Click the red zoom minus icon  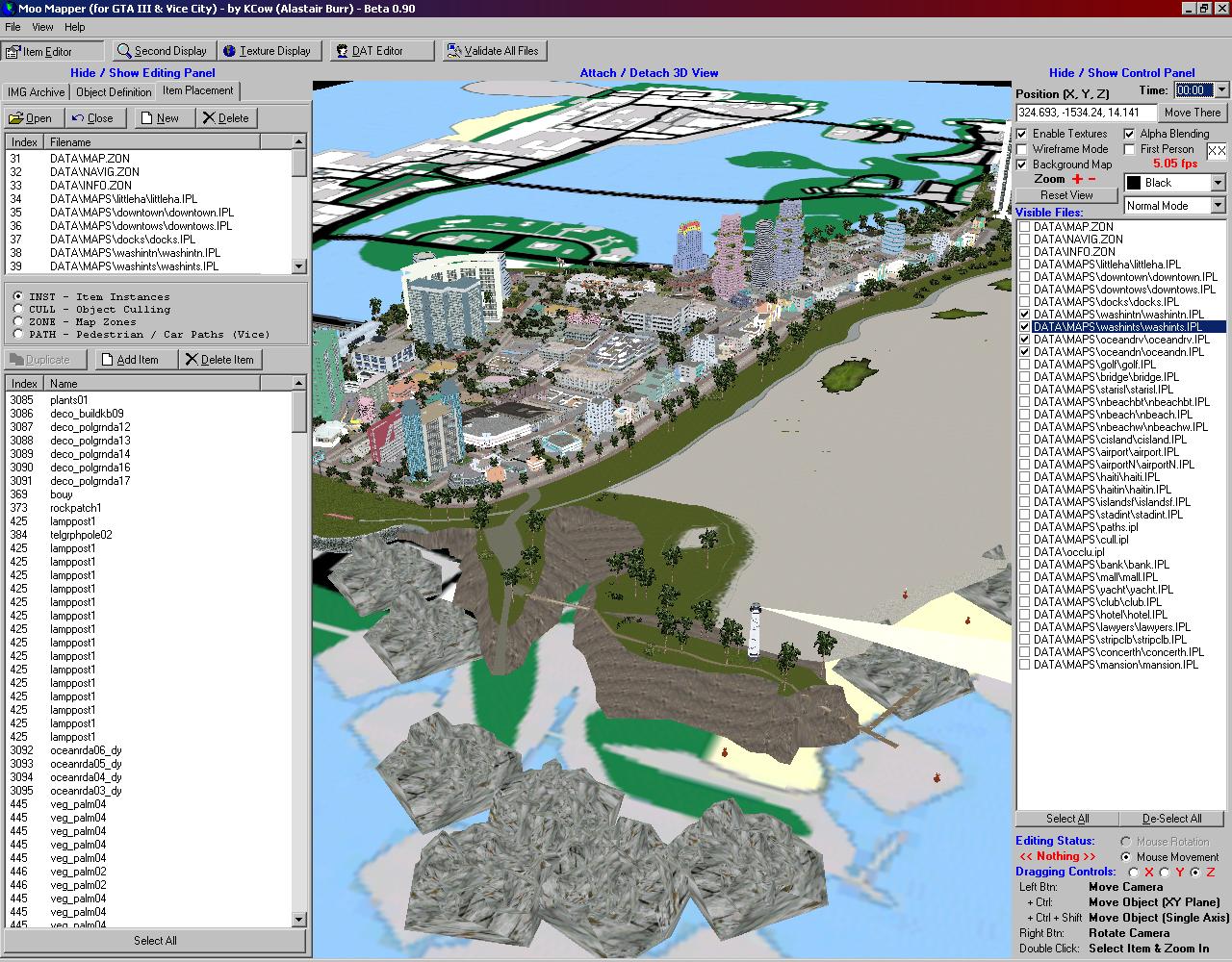pos(1091,179)
